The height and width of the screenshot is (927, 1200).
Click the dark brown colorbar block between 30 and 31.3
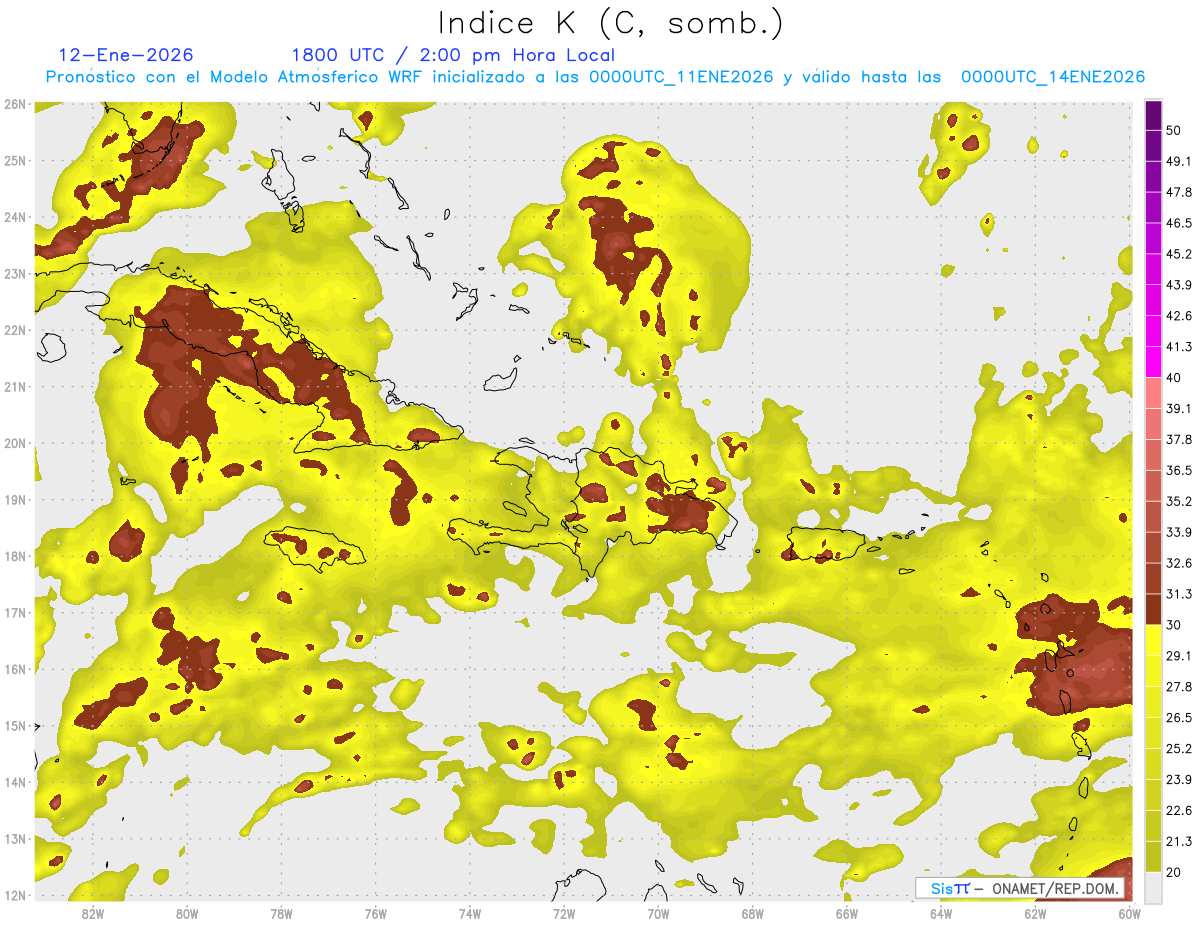pyautogui.click(x=1153, y=609)
